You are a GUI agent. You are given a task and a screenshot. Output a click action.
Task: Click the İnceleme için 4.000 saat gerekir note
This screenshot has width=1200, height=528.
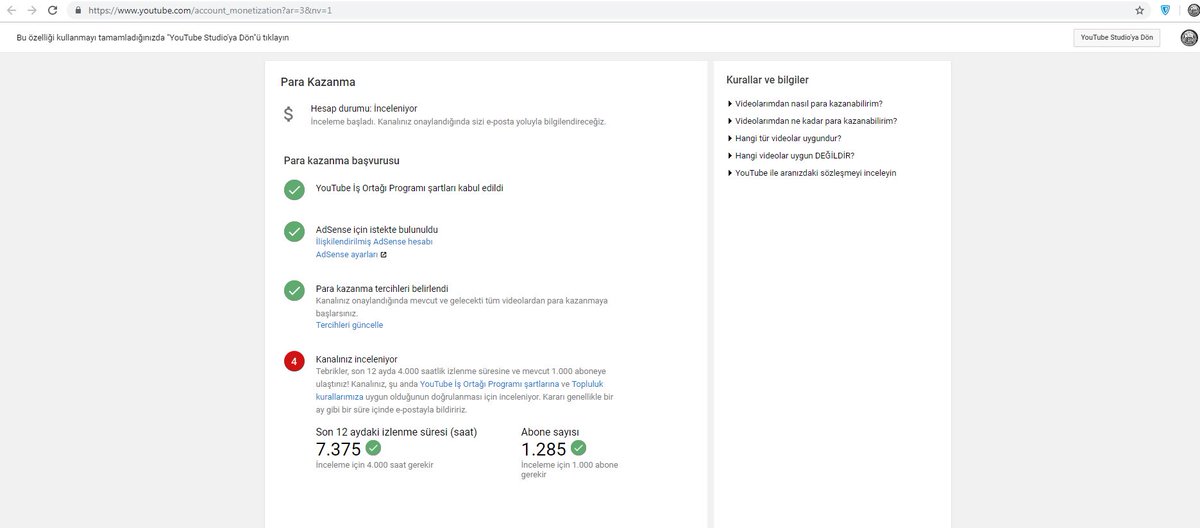375,465
